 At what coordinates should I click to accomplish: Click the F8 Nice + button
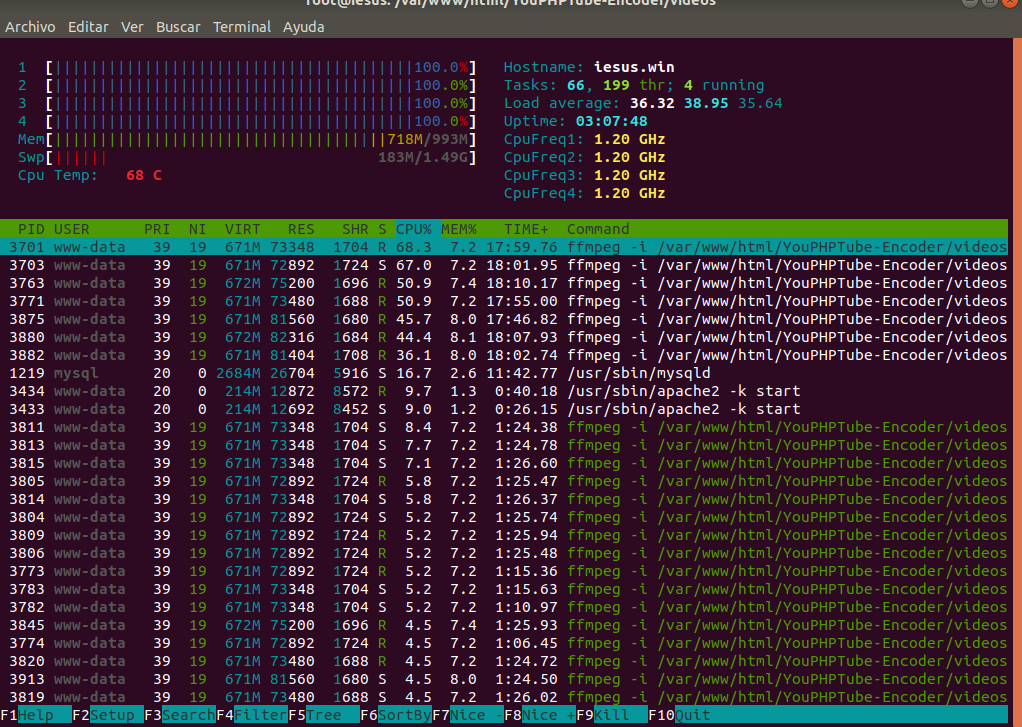tap(540, 715)
